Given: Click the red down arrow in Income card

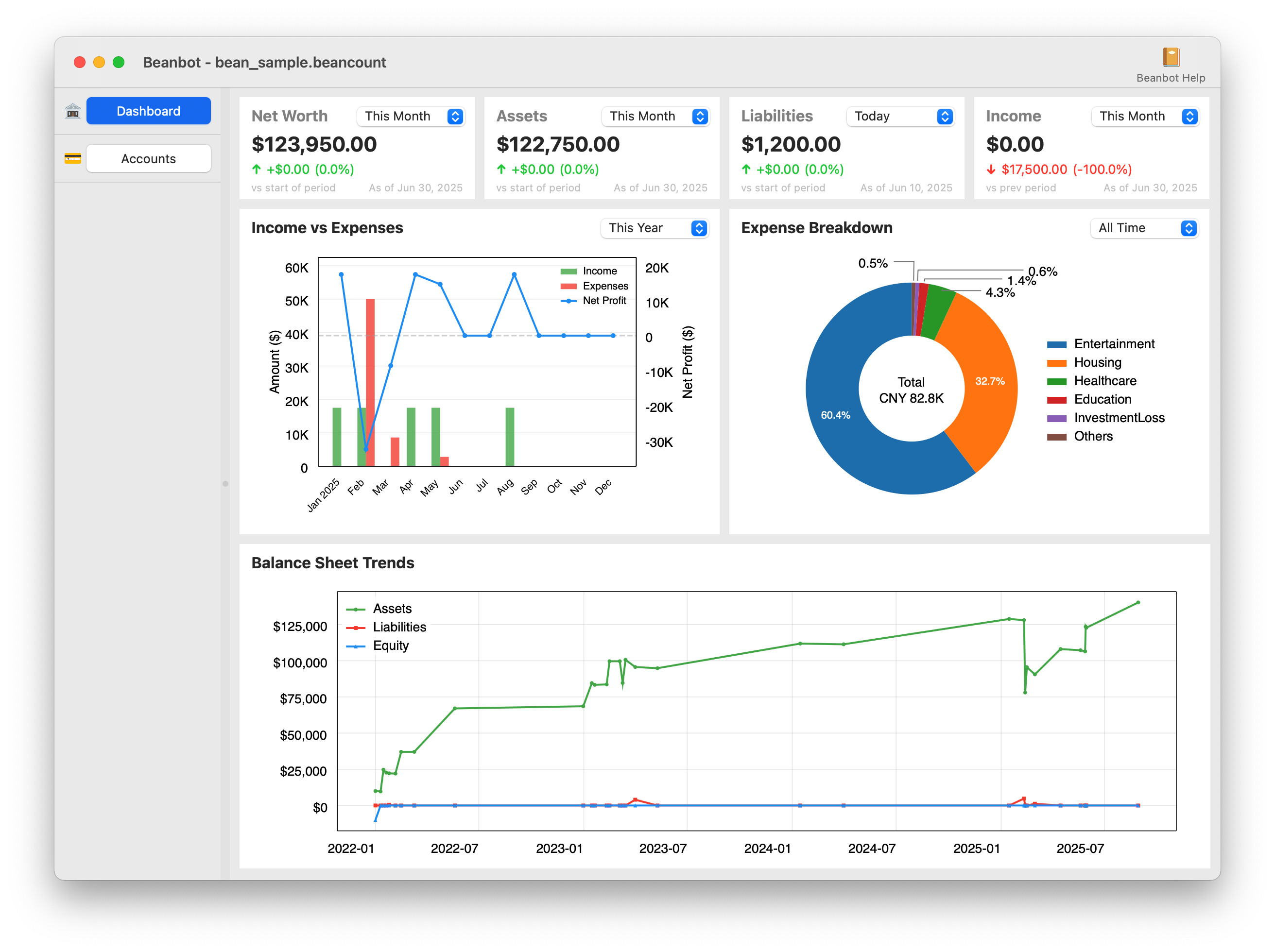Looking at the screenshot, I should [991, 170].
